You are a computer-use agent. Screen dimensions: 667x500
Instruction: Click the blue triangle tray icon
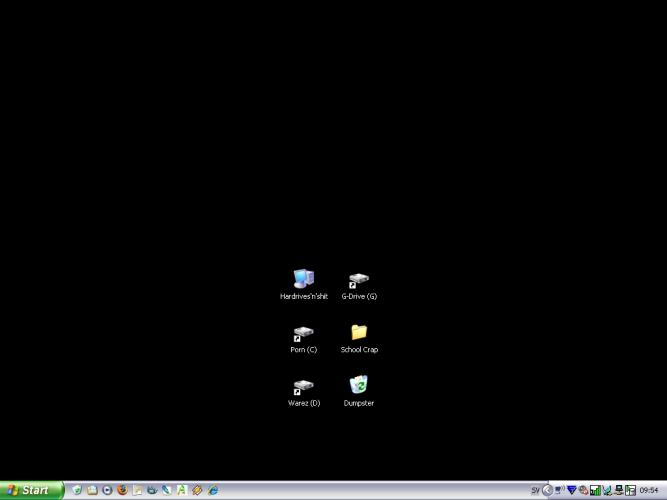click(x=572, y=490)
